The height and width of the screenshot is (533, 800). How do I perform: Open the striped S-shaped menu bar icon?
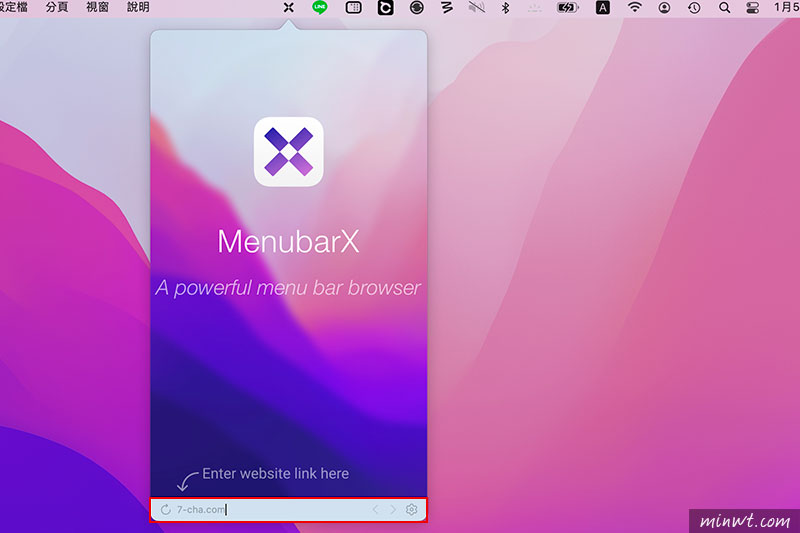(447, 7)
